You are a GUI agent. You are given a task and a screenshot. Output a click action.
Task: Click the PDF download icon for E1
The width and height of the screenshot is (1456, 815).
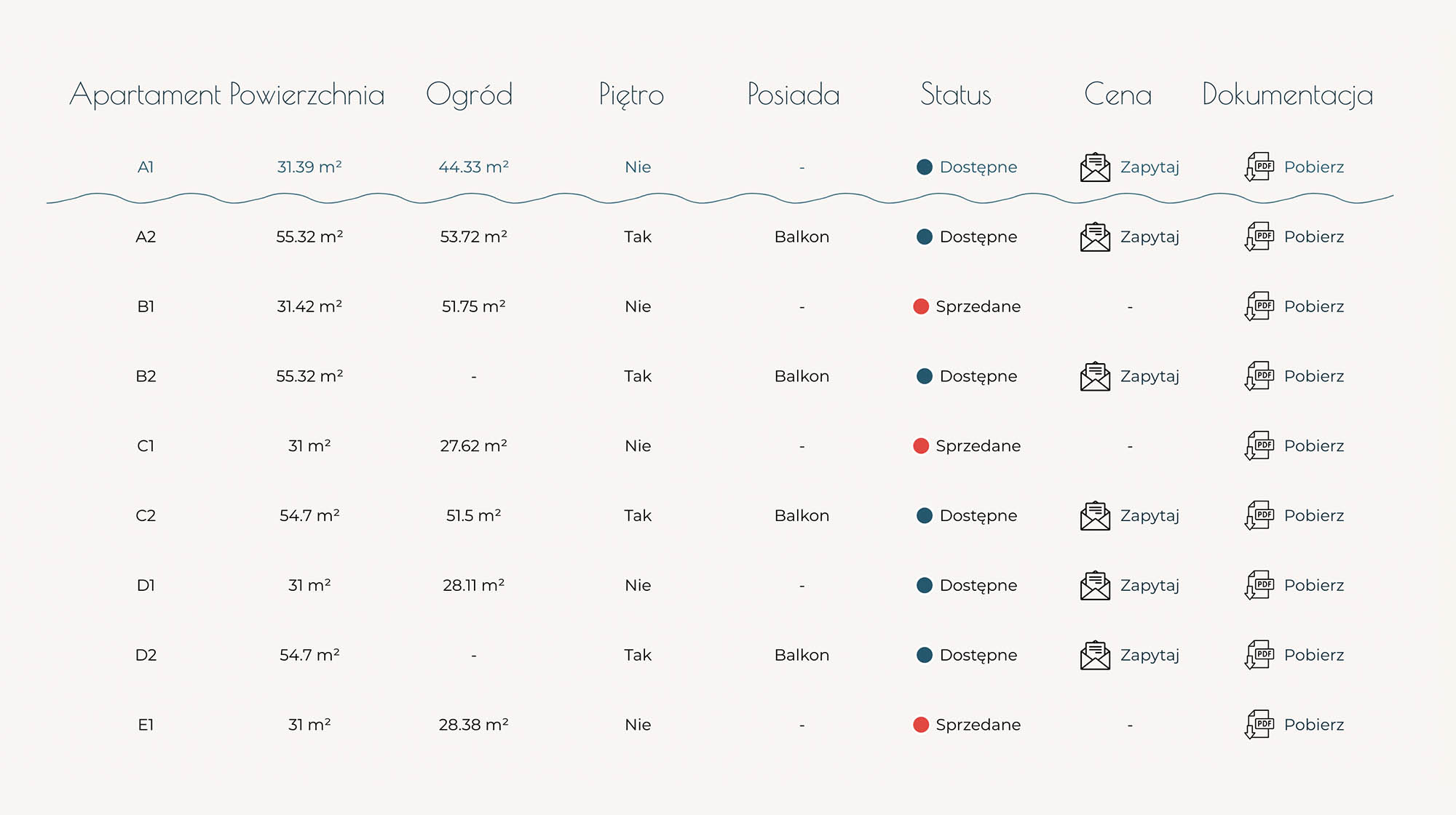click(x=1259, y=725)
